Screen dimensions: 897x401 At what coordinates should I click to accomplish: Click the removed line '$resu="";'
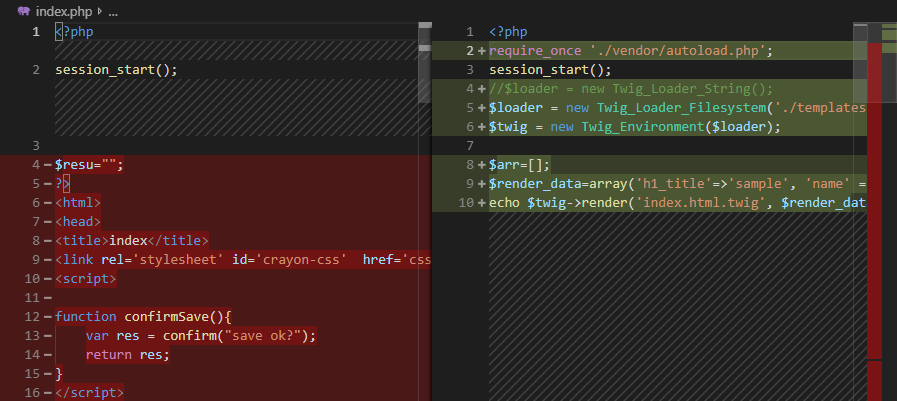pyautogui.click(x=89, y=165)
